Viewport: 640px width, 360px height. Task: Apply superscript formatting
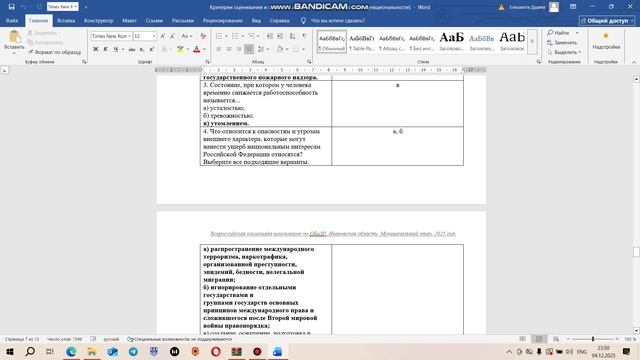coord(151,49)
